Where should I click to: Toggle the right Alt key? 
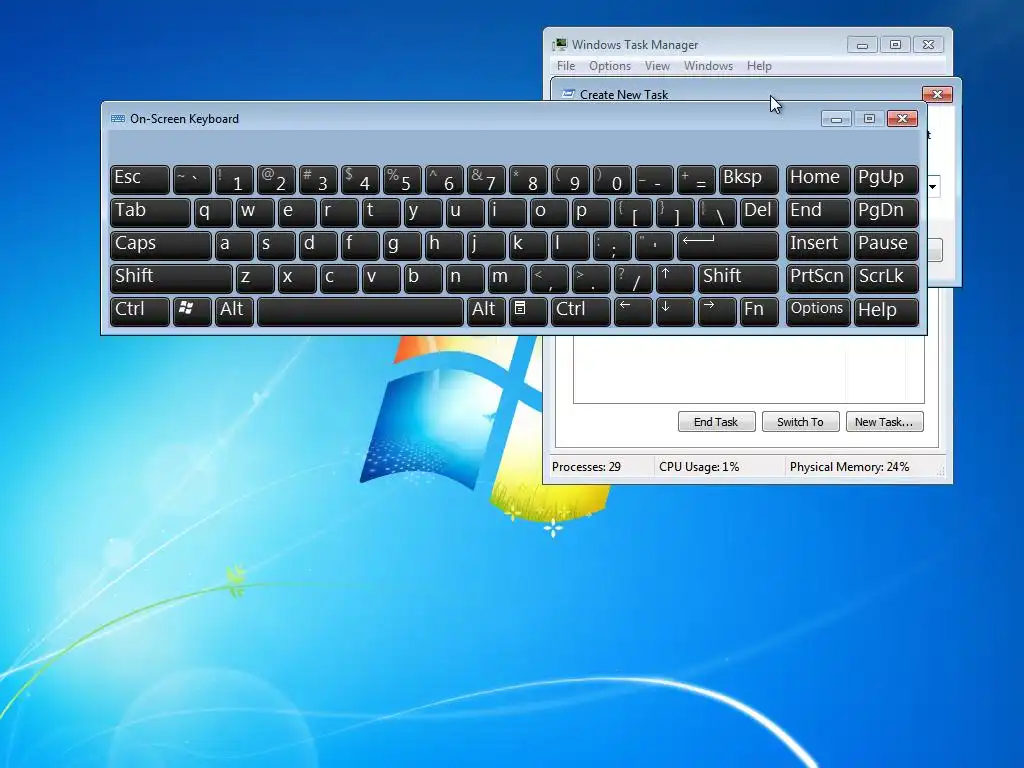486,312
